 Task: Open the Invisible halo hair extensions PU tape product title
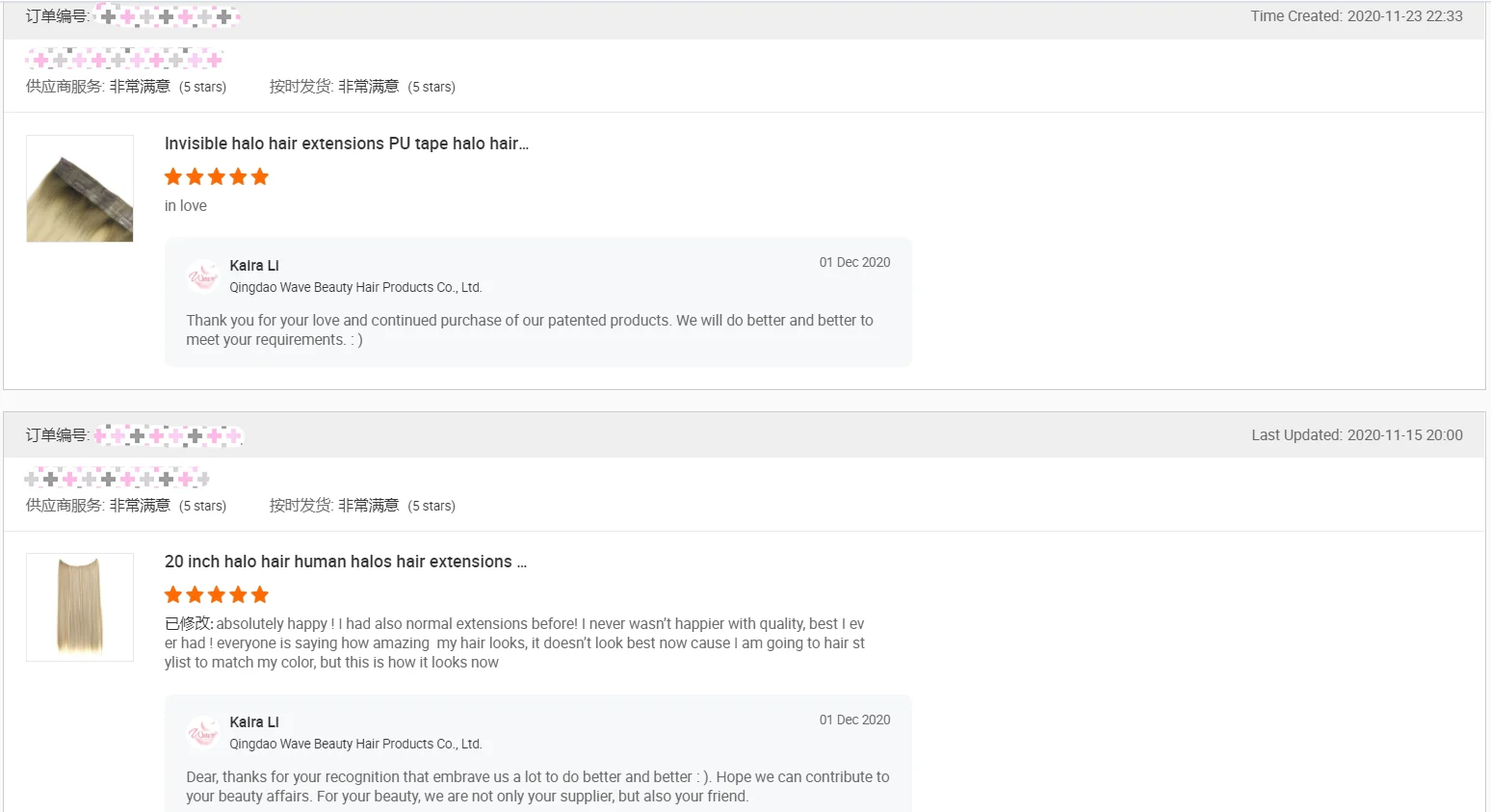pos(347,144)
